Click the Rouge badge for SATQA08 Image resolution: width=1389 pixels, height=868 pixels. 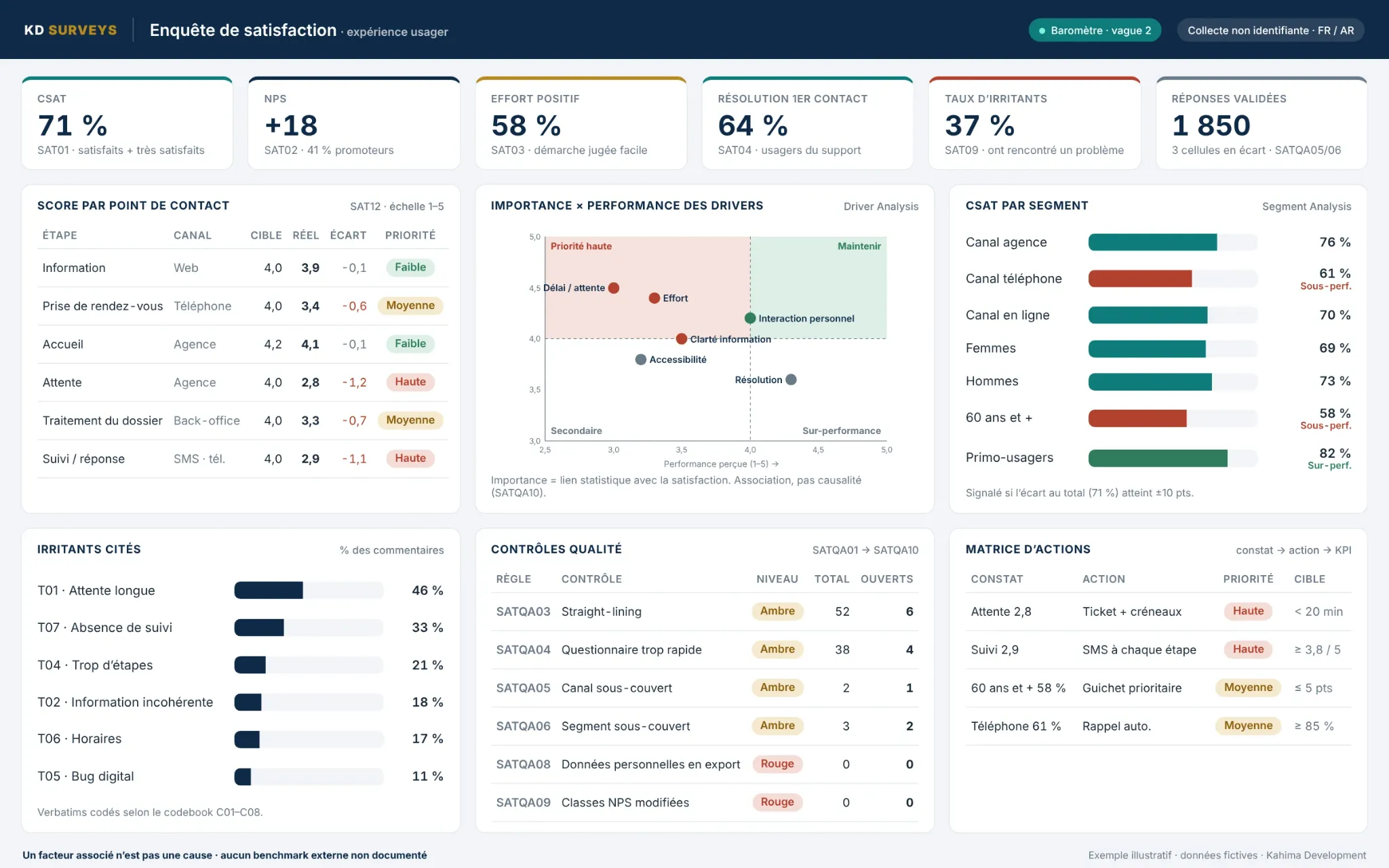point(777,764)
